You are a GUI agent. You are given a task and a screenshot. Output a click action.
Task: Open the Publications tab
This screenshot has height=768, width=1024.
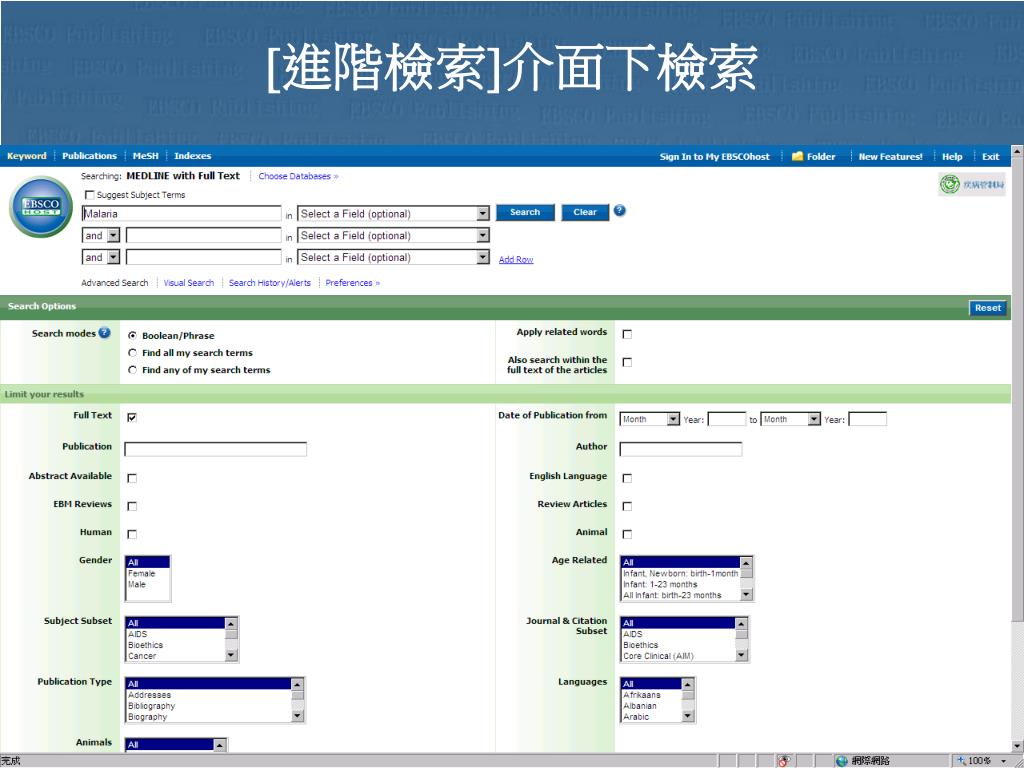[89, 156]
